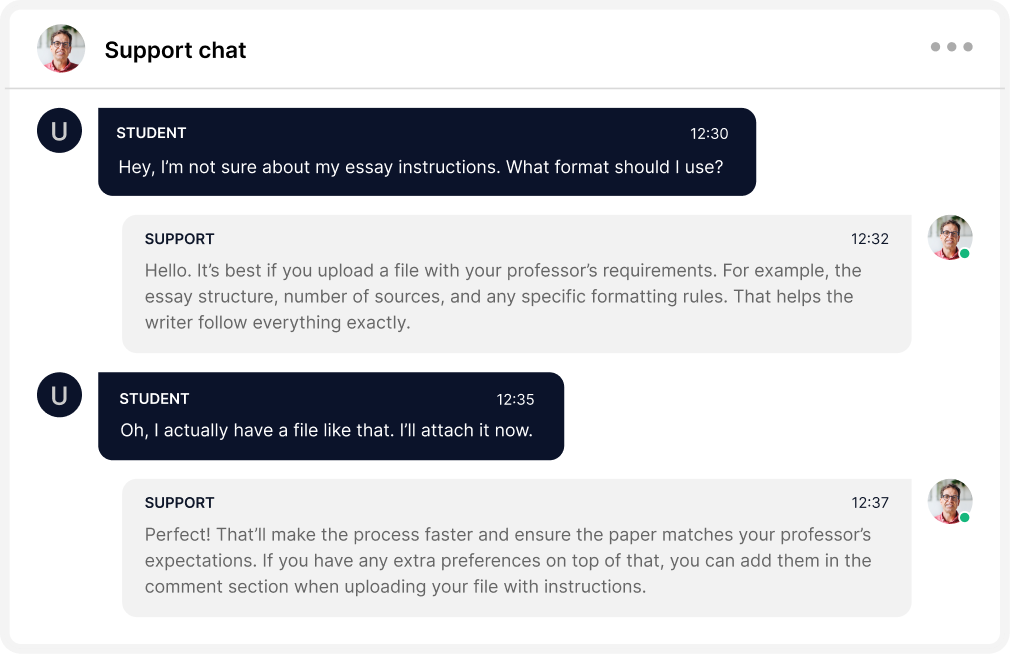Click support avatar beside 12:37 message
The height and width of the screenshot is (654, 1010).
click(x=949, y=501)
